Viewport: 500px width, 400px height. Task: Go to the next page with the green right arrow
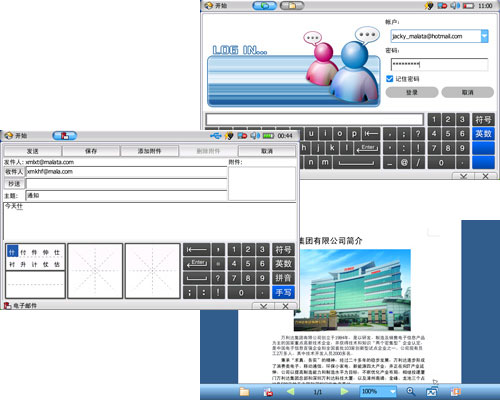[x=345, y=392]
